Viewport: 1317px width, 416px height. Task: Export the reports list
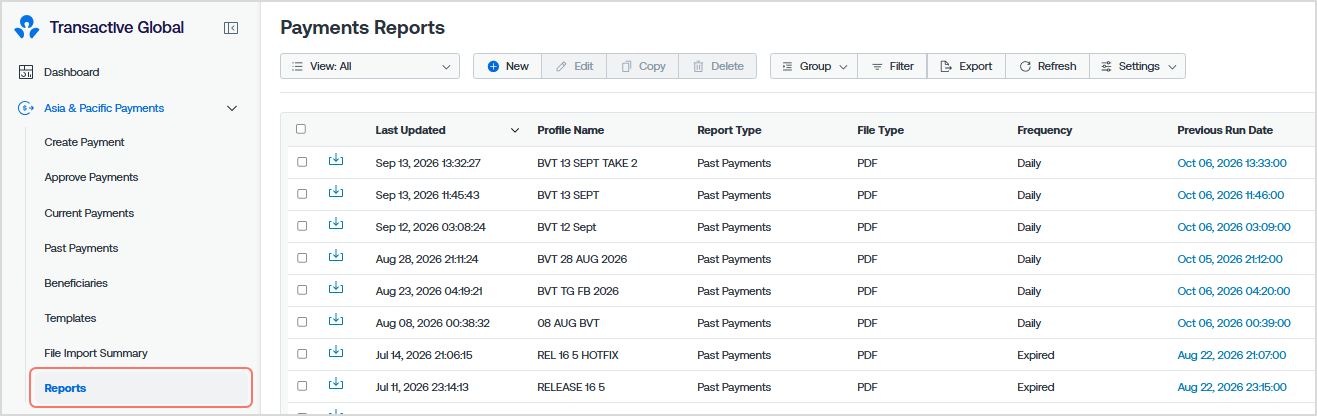coord(966,66)
